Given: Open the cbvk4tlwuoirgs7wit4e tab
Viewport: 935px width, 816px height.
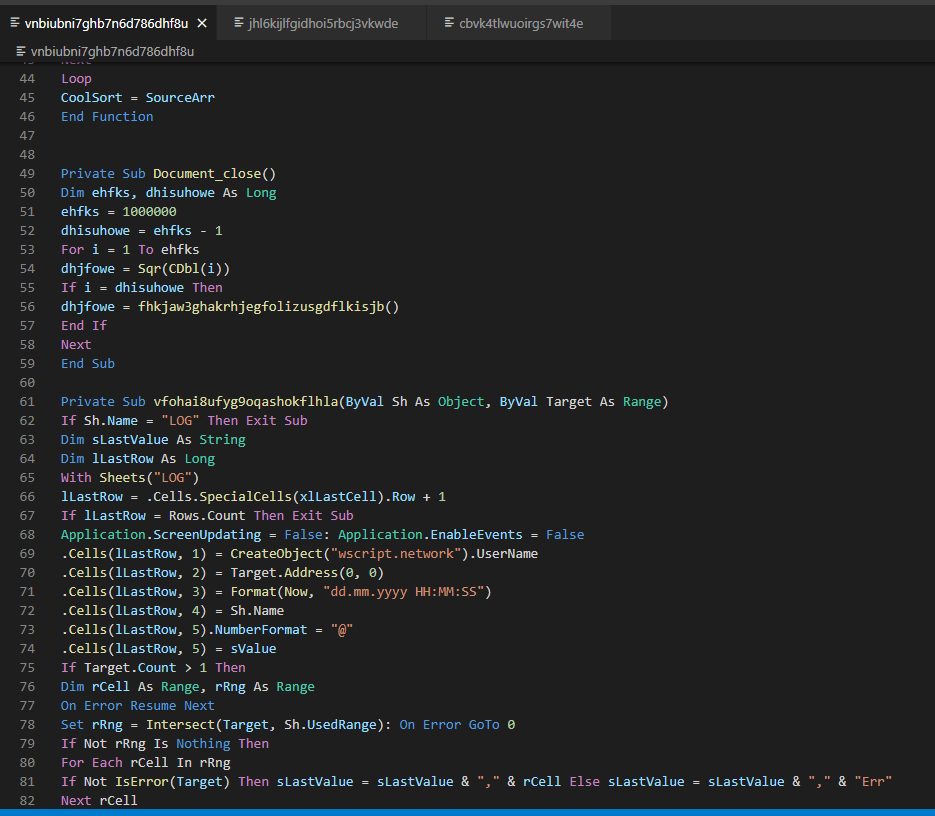Looking at the screenshot, I should tap(519, 23).
